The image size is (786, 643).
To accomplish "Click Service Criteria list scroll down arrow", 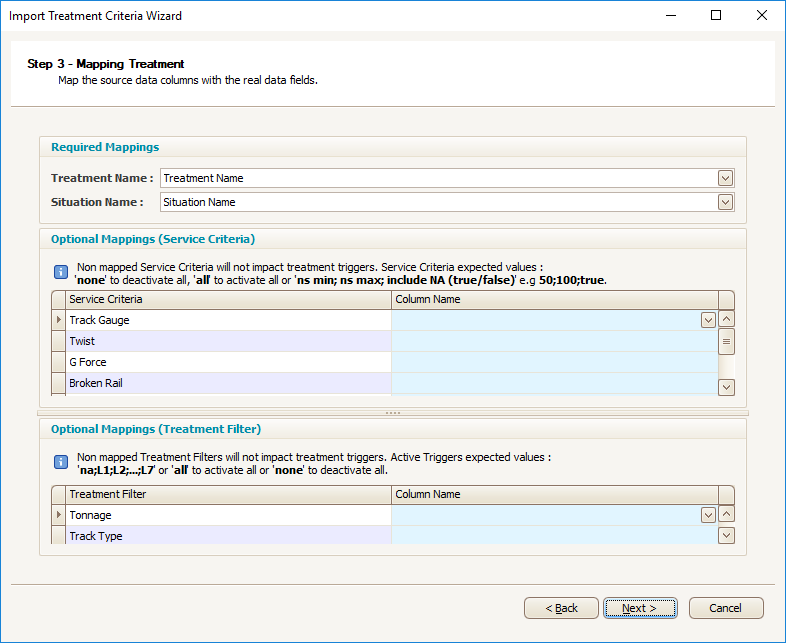I will click(726, 387).
